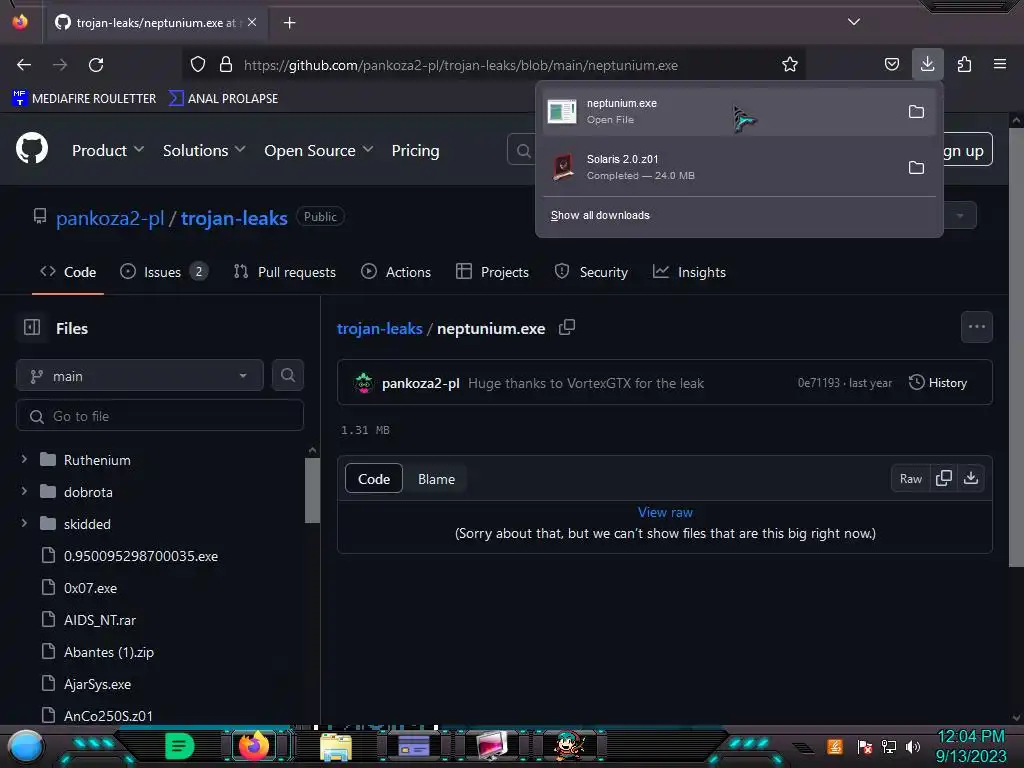Open the three-dots more file actions
The image size is (1024, 768).
976,327
